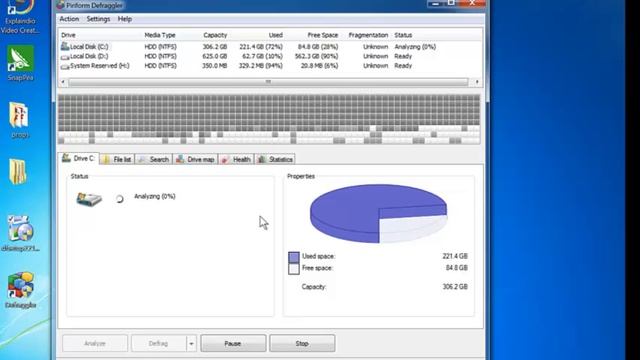Open the SnapPea desktop shortcut
The image size is (640, 360).
[x=20, y=63]
